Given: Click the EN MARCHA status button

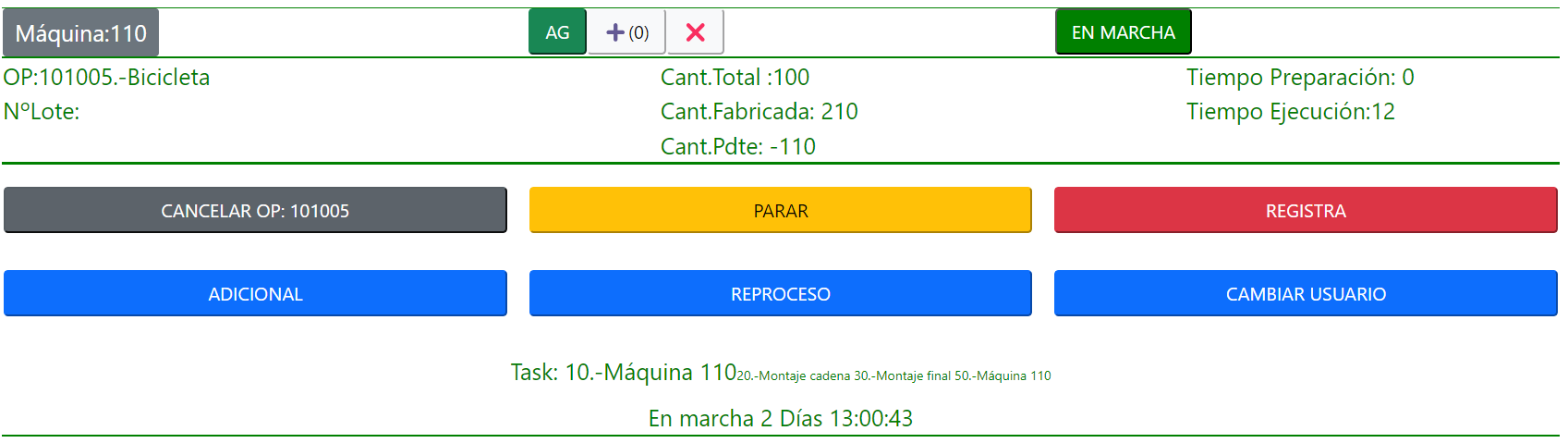Looking at the screenshot, I should (1123, 32).
